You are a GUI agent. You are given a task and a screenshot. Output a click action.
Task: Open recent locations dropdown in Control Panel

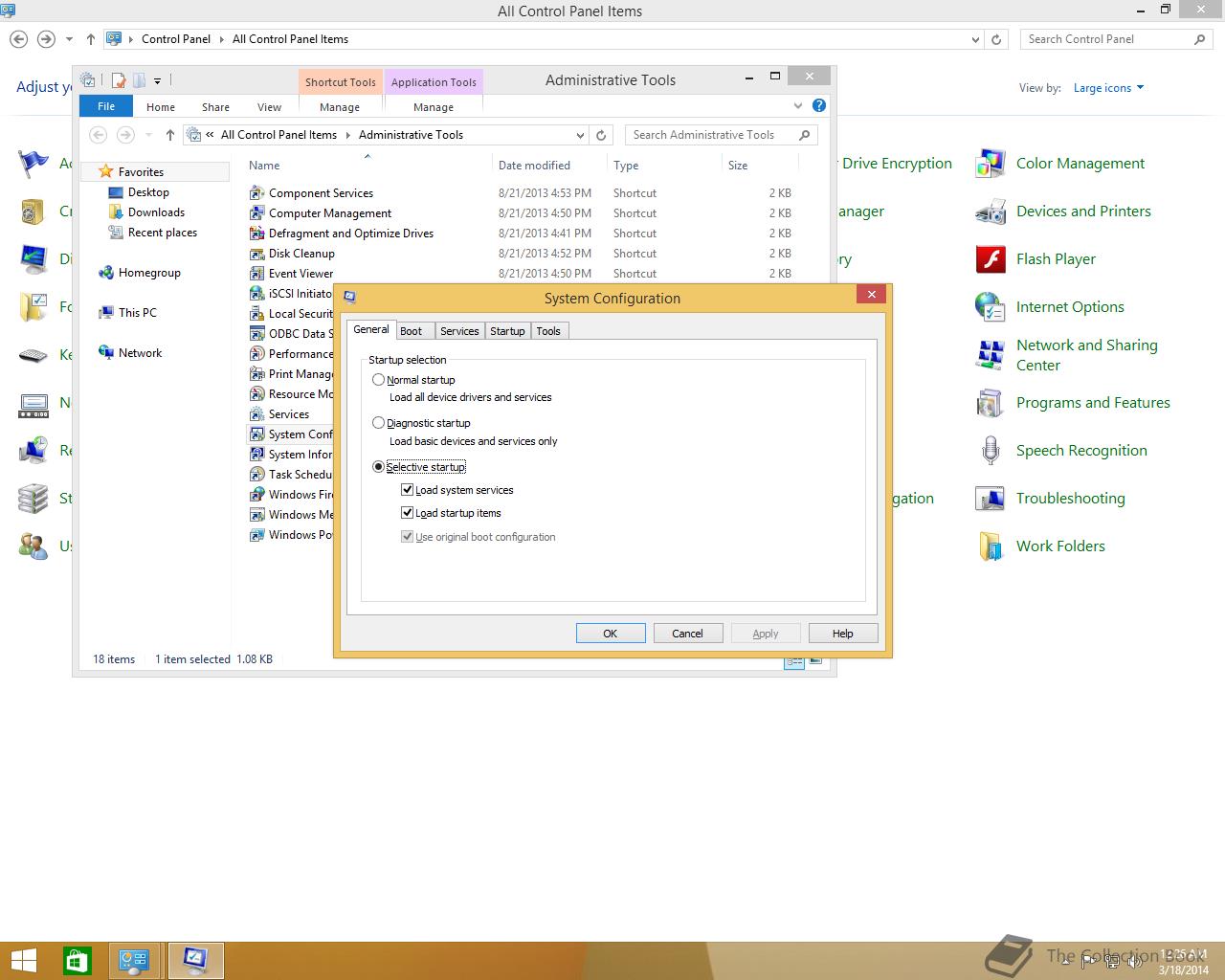[x=69, y=39]
